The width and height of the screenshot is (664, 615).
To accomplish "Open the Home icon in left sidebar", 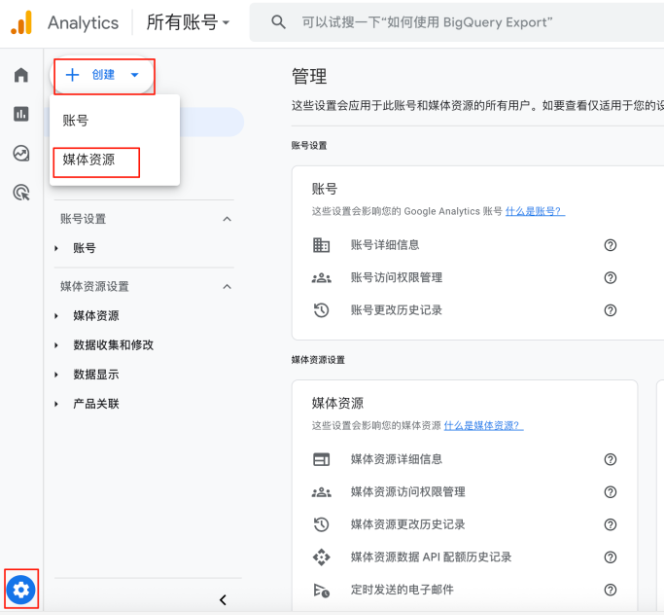I will coord(21,76).
